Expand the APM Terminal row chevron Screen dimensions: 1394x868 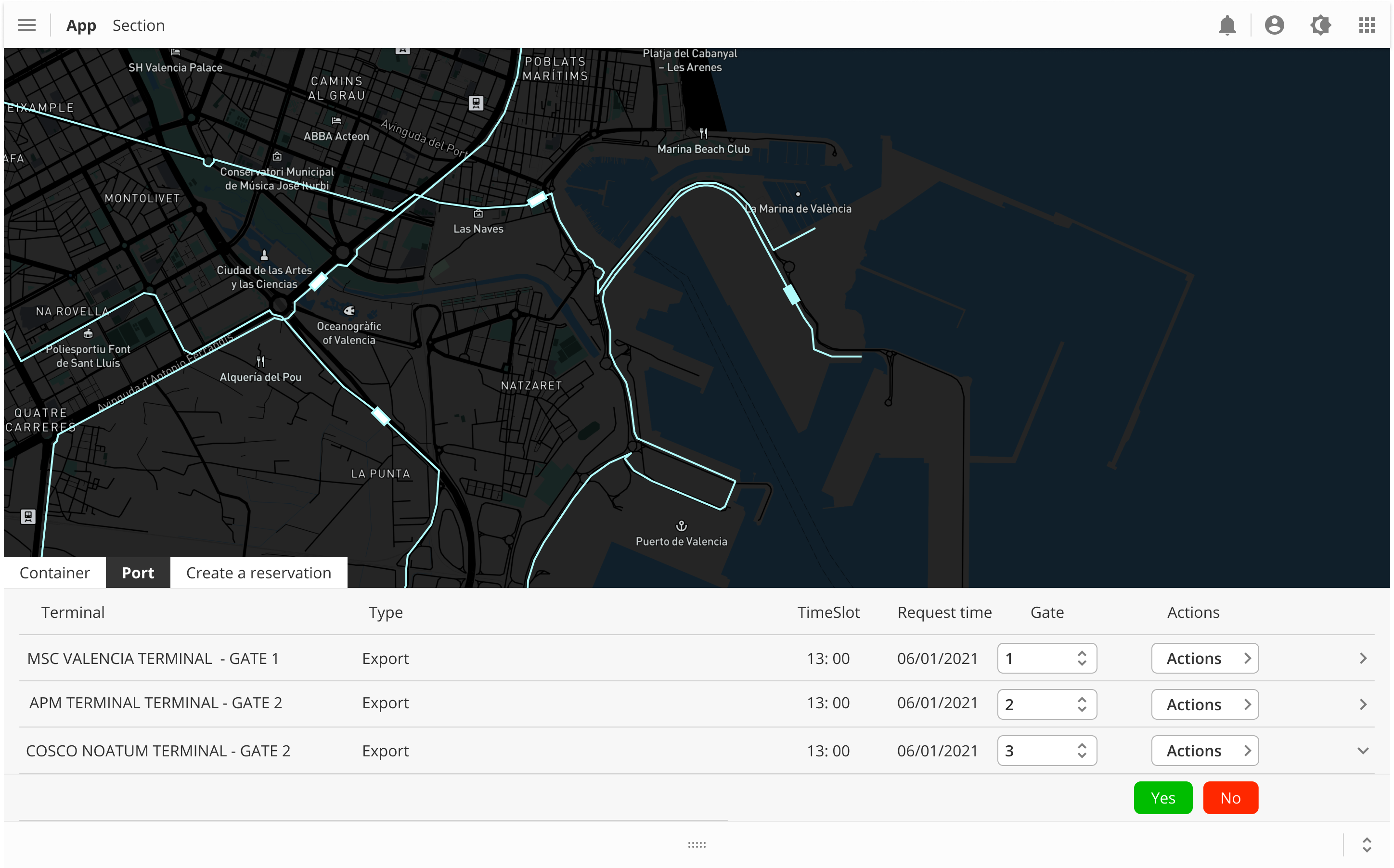[x=1362, y=704]
